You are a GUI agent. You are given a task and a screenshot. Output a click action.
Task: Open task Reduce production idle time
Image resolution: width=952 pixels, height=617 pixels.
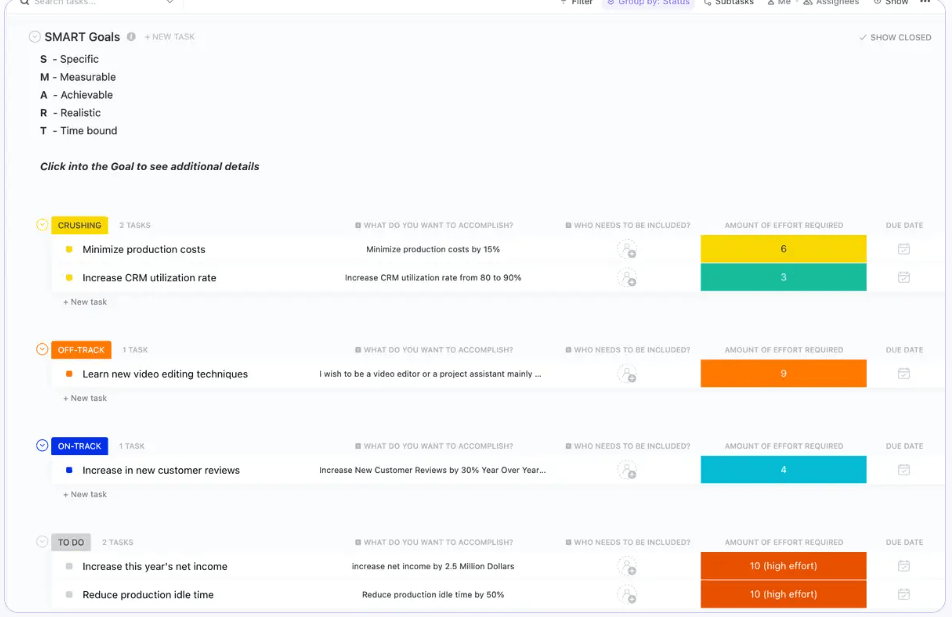coord(148,595)
